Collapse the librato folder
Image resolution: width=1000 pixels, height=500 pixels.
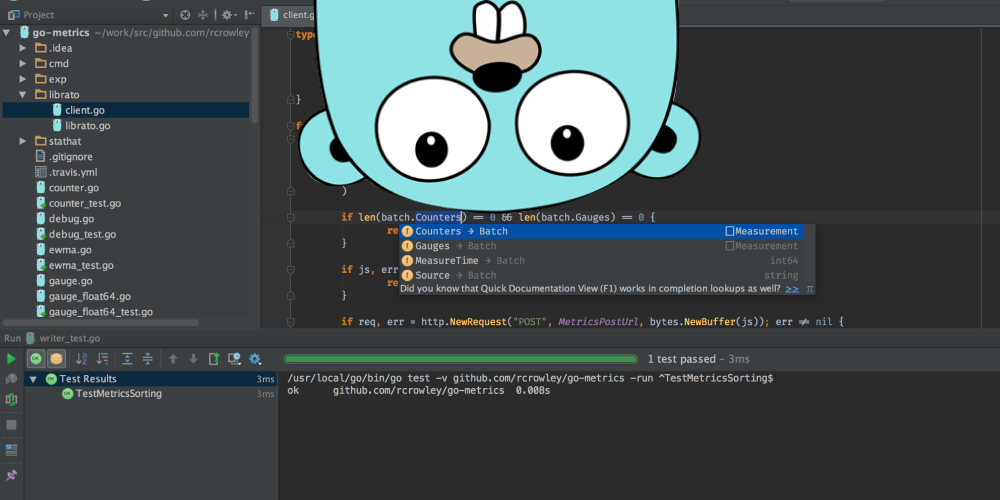tap(22, 94)
